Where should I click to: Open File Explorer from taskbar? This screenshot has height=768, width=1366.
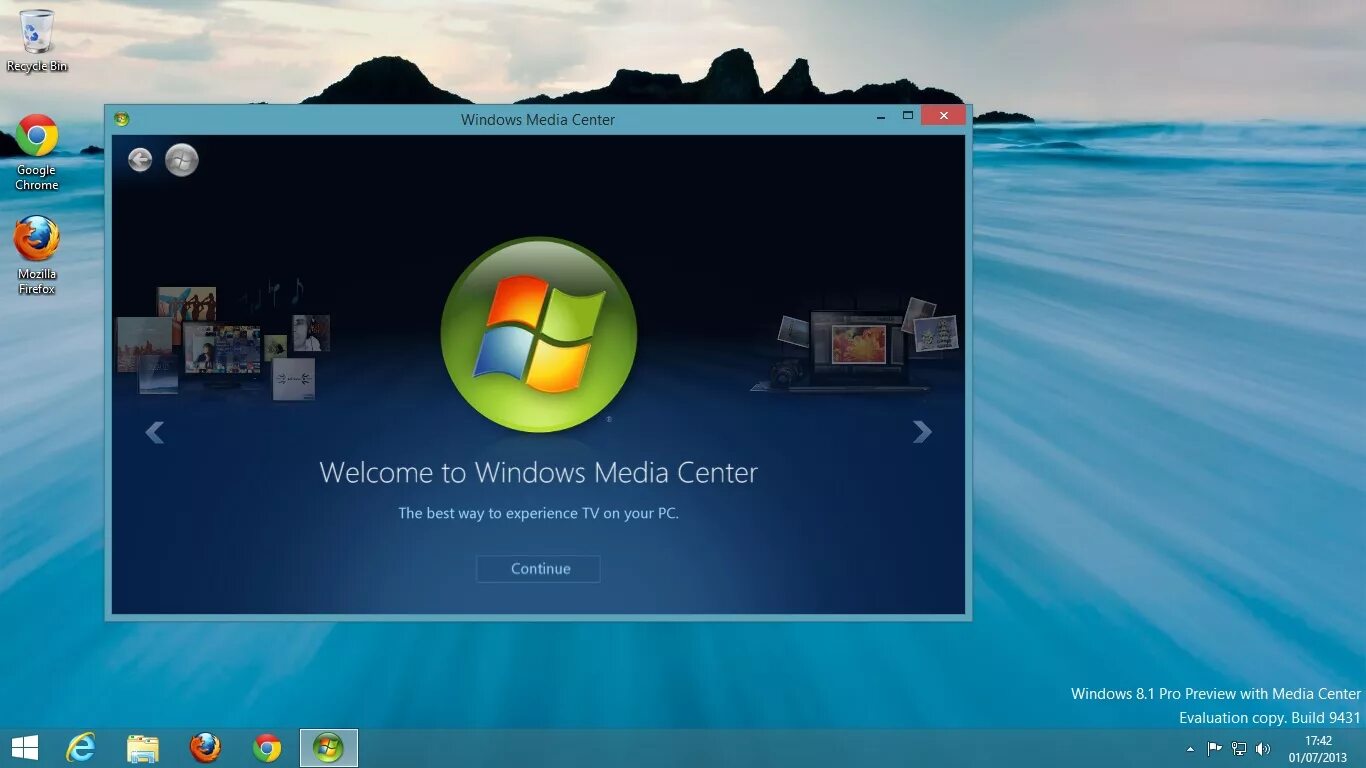(x=143, y=748)
